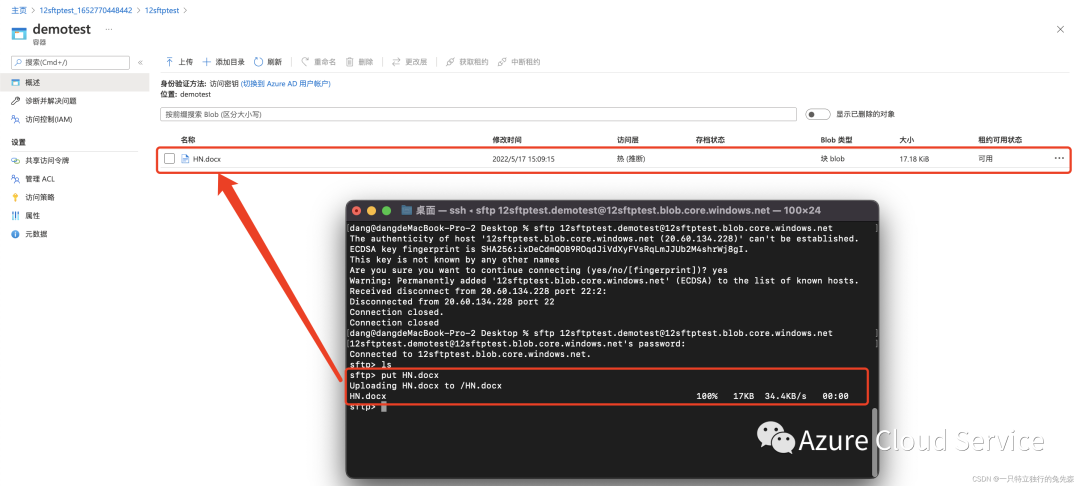Click the 热 (推断) access tier cell

point(631,159)
